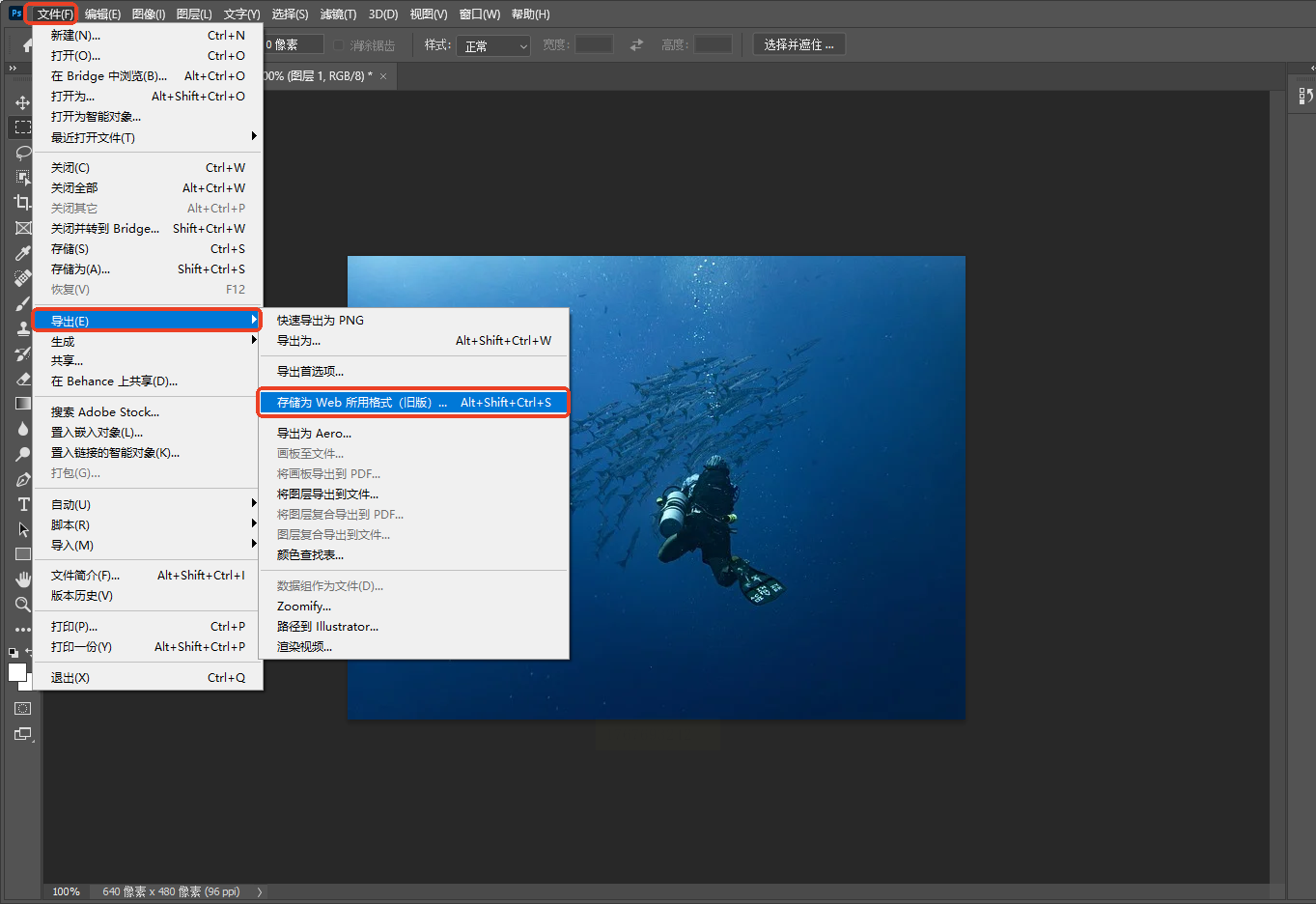Select the Gradient tool
Screen dimensions: 1316x904
22,404
